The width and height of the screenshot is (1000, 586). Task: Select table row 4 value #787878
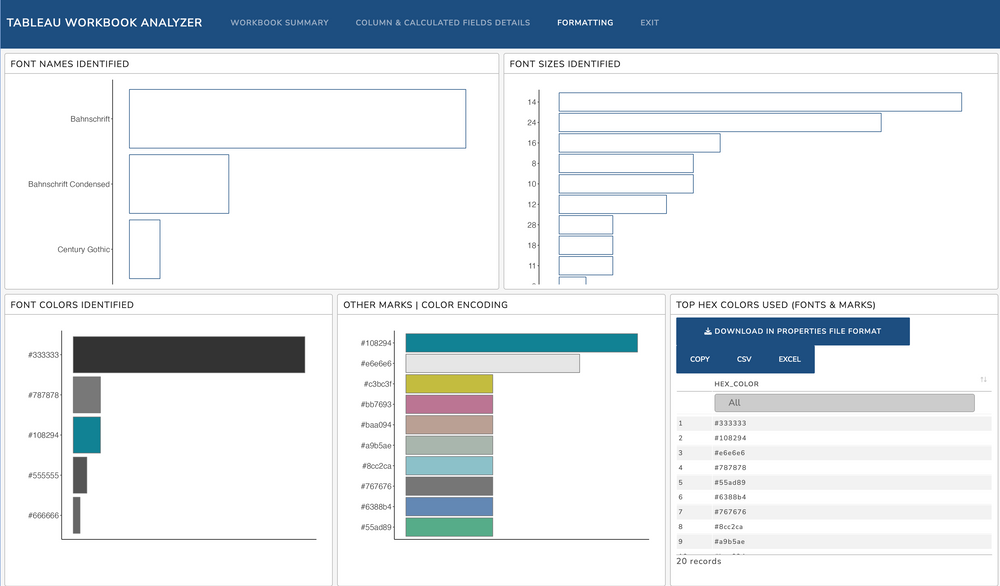[730, 467]
